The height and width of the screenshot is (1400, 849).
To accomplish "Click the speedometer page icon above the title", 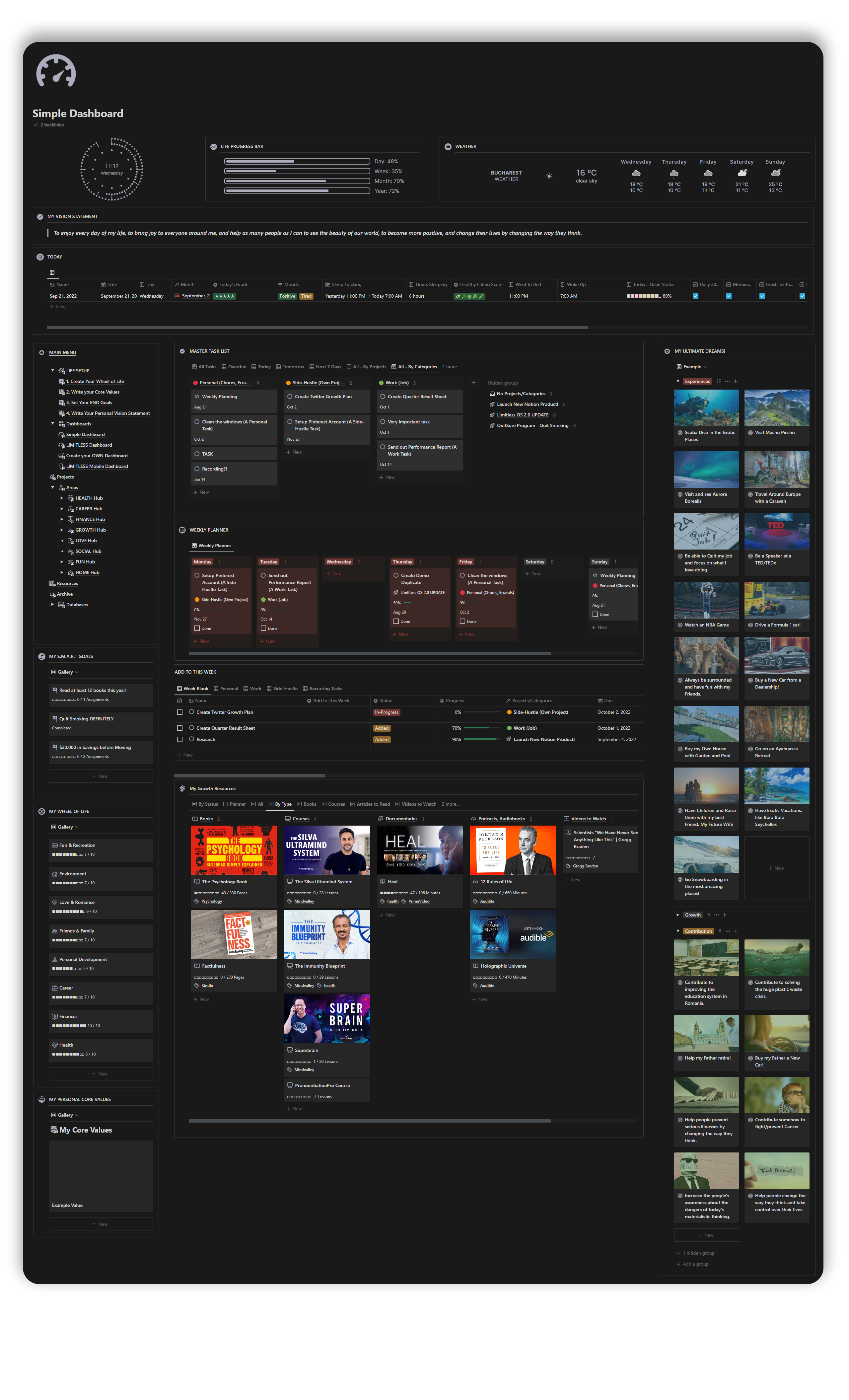I will pos(56,71).
